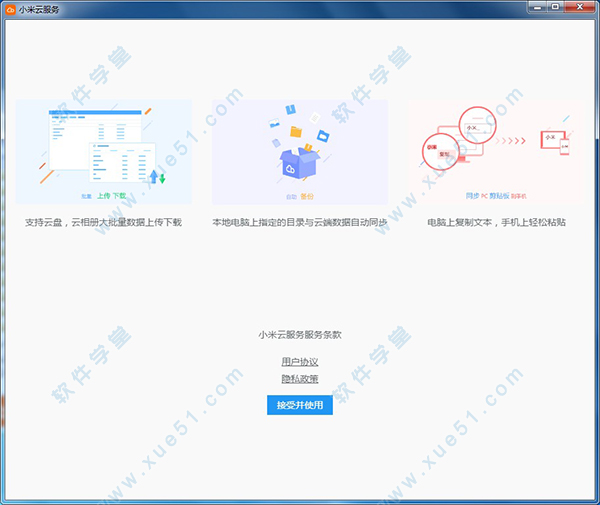Click the Xiaomi Cloud app icon in title bar
This screenshot has height=505, width=600.
coord(10,9)
